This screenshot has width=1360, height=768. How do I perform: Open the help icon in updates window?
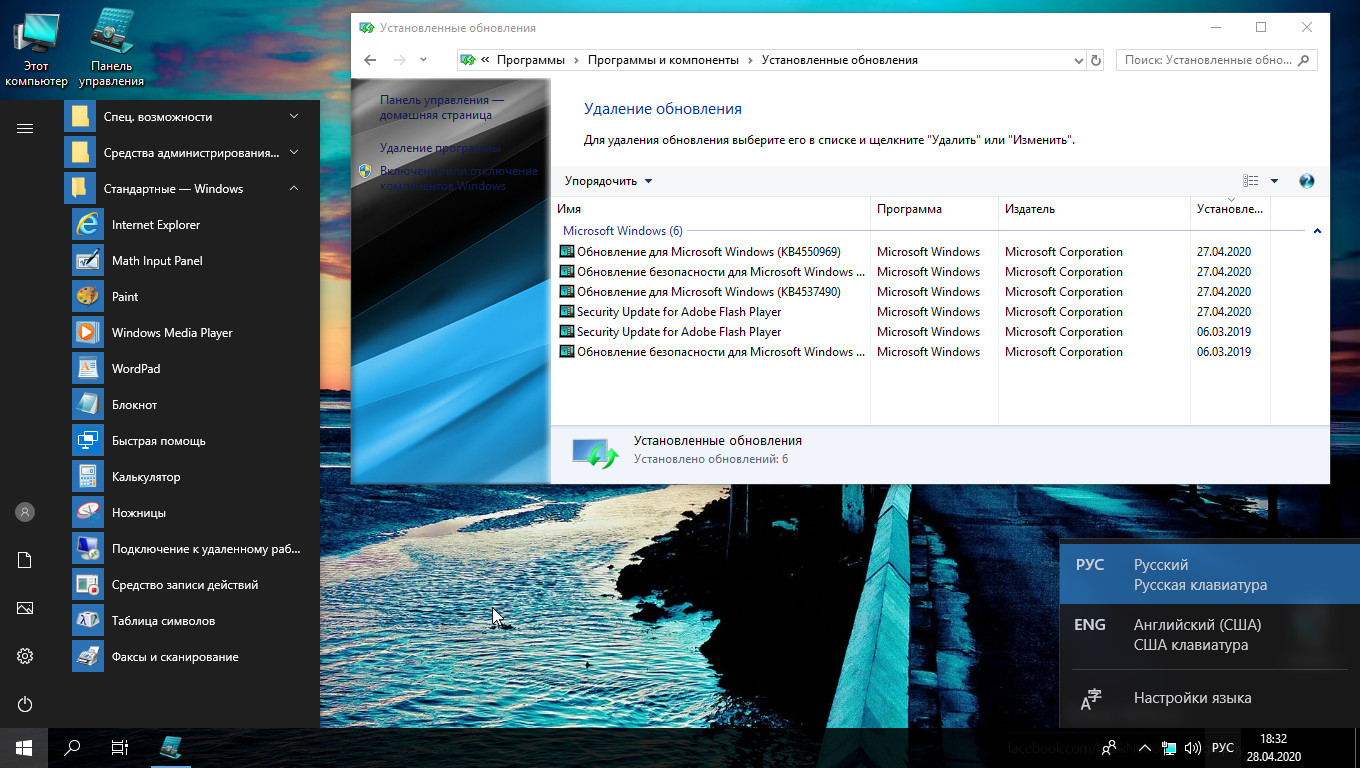[x=1306, y=181]
